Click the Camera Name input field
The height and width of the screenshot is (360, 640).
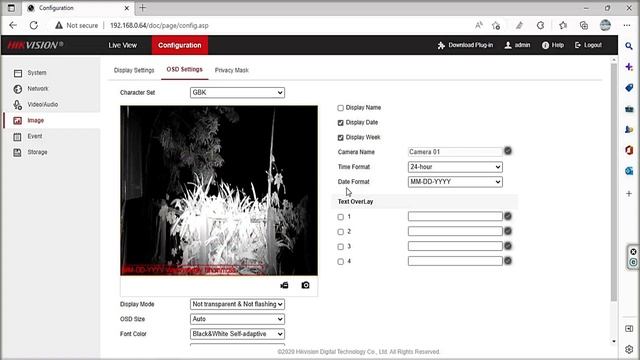455,152
